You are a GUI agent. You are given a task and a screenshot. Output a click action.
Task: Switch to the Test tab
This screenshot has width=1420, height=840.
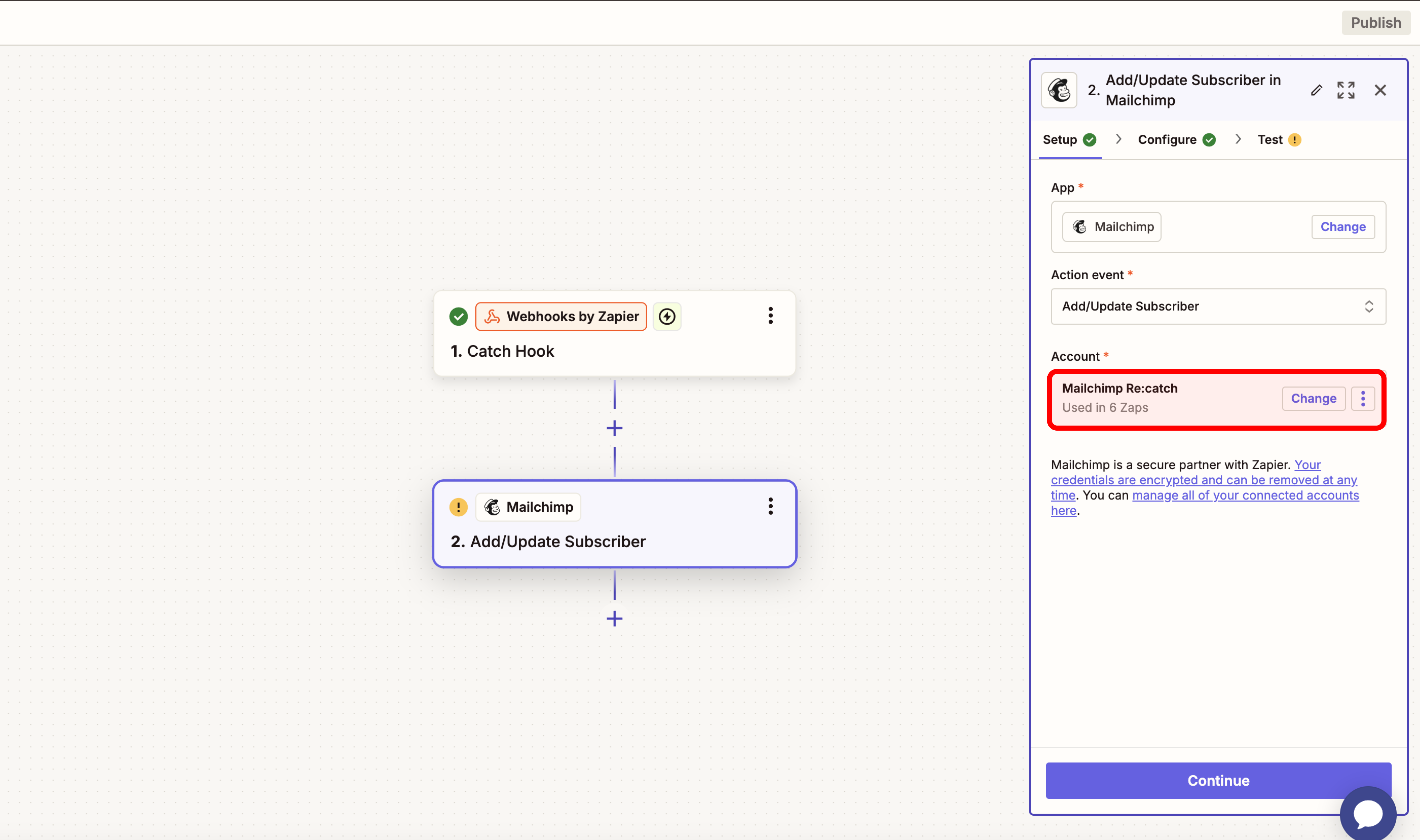[x=1279, y=140]
